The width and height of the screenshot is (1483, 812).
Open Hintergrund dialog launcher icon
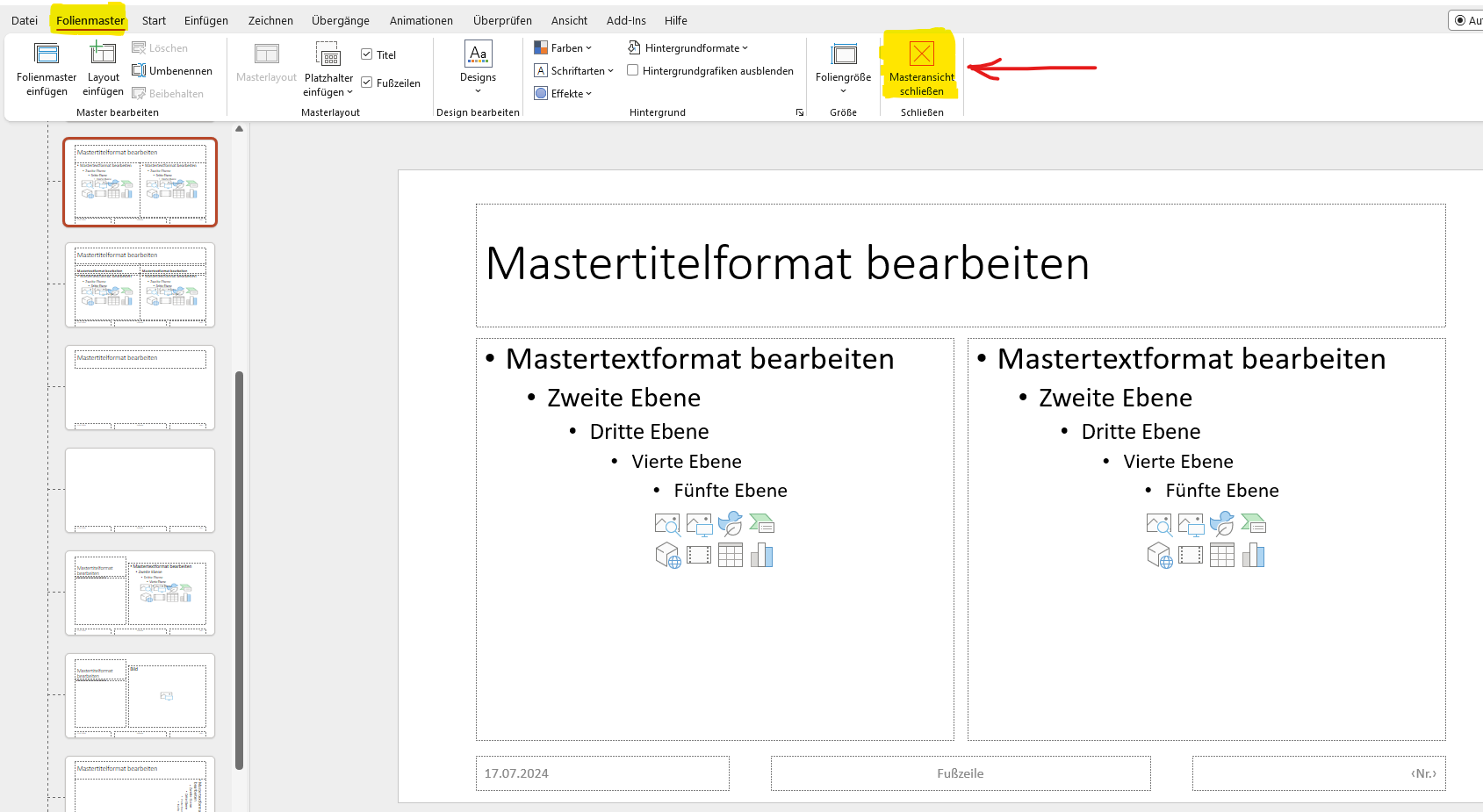pyautogui.click(x=800, y=112)
